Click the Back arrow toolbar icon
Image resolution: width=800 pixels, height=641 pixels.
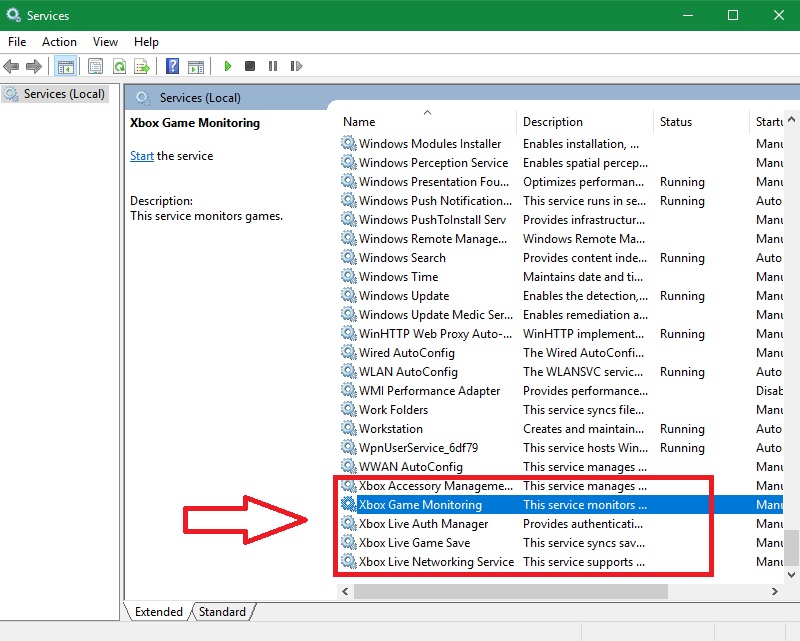tap(11, 66)
